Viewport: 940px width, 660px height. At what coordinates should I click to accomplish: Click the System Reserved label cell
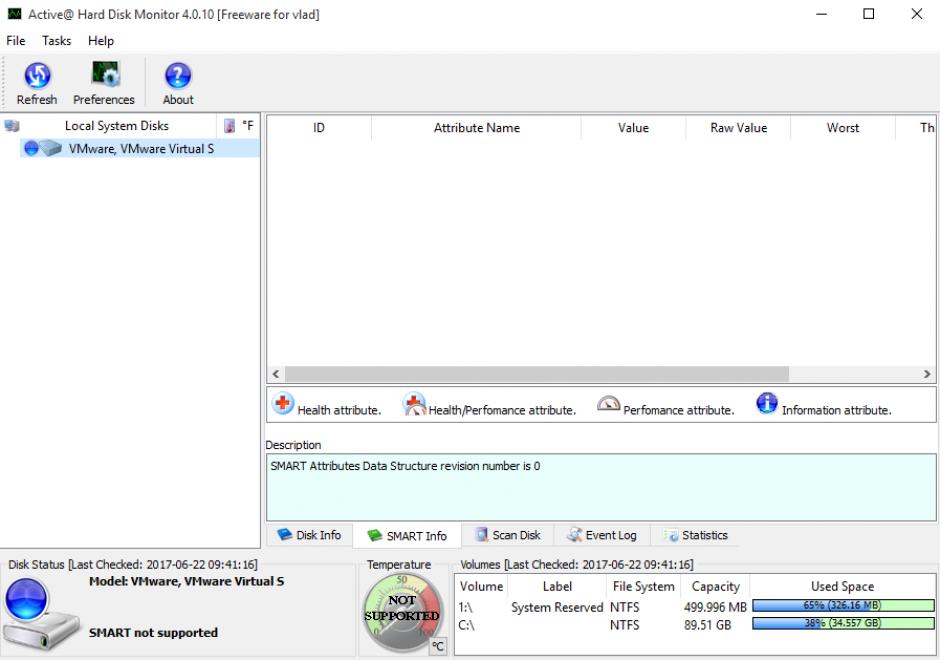pos(557,607)
